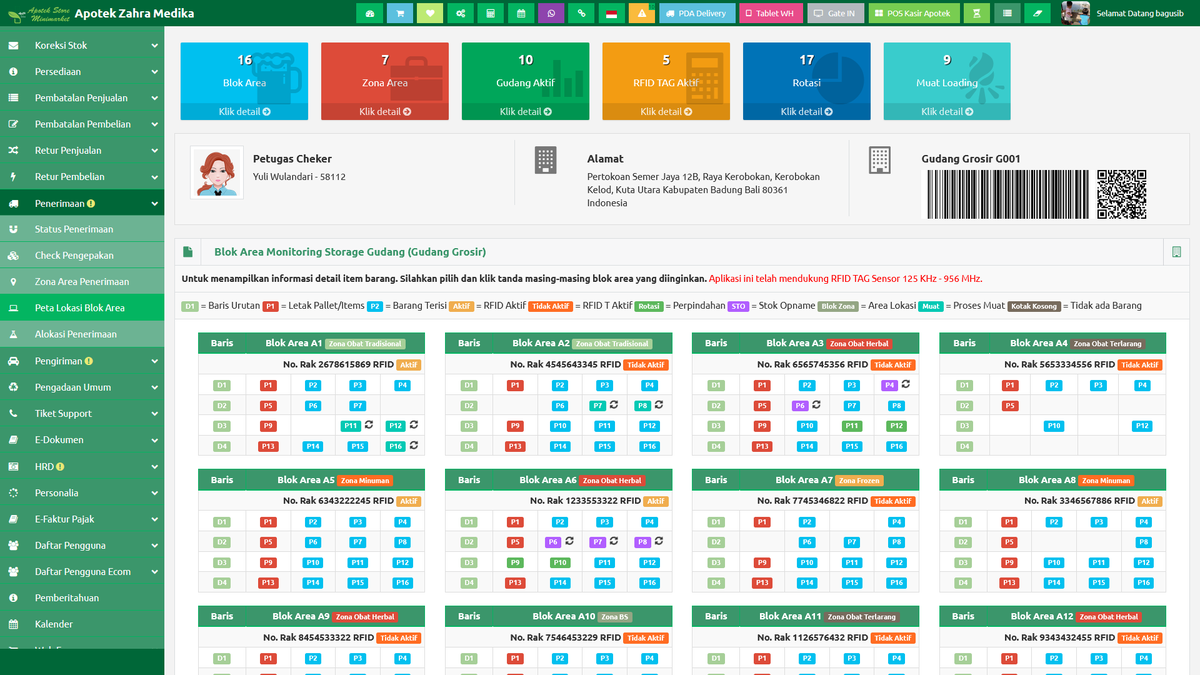Screen dimensions: 1200x675
Task: Expand the Personalia chevron
Action: point(155,492)
